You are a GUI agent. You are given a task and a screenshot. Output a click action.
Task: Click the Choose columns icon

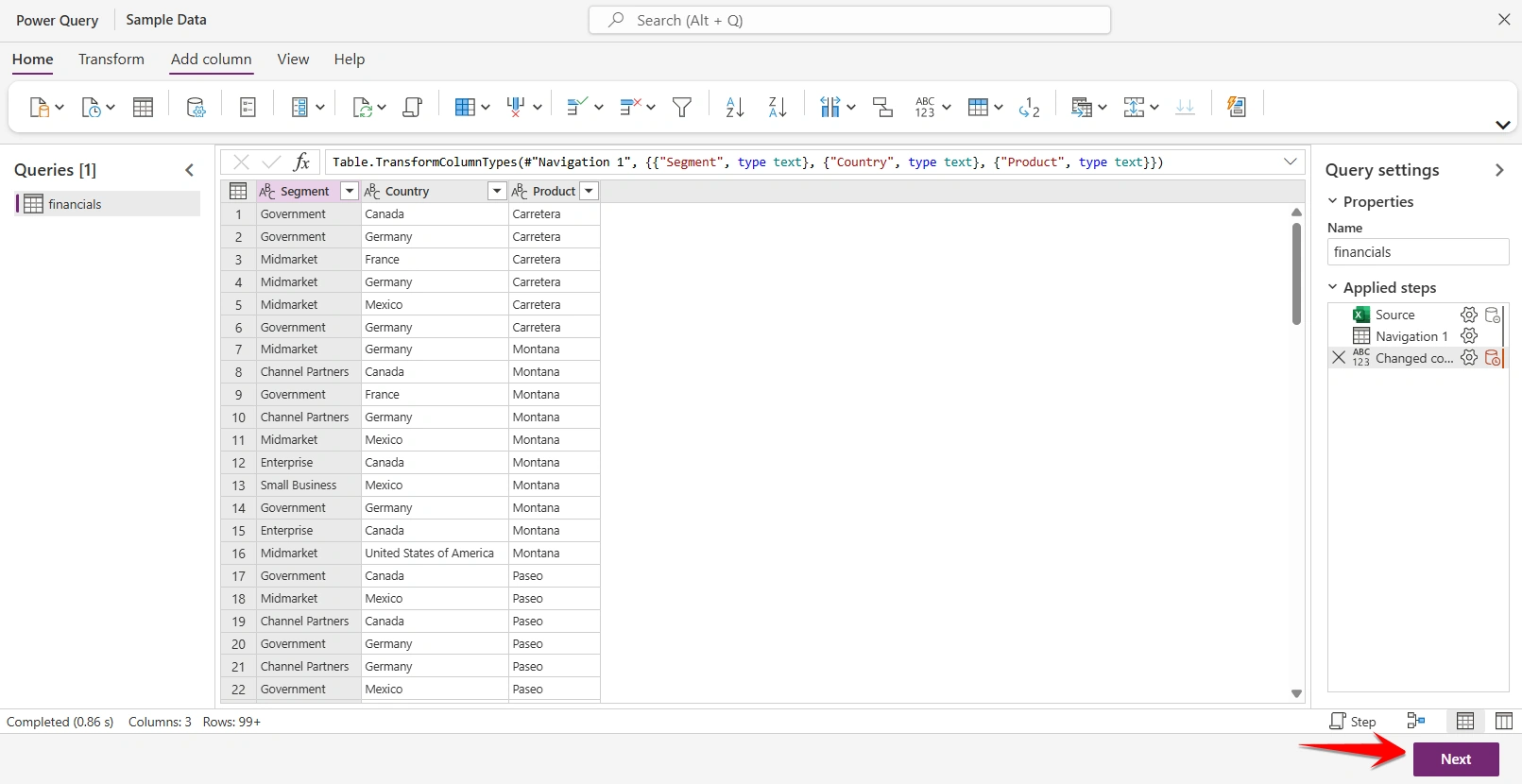tap(464, 107)
